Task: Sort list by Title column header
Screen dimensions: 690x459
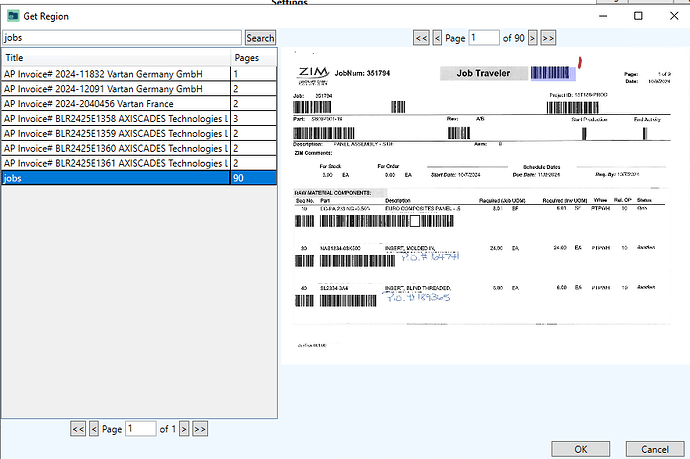Action: [x=116, y=58]
